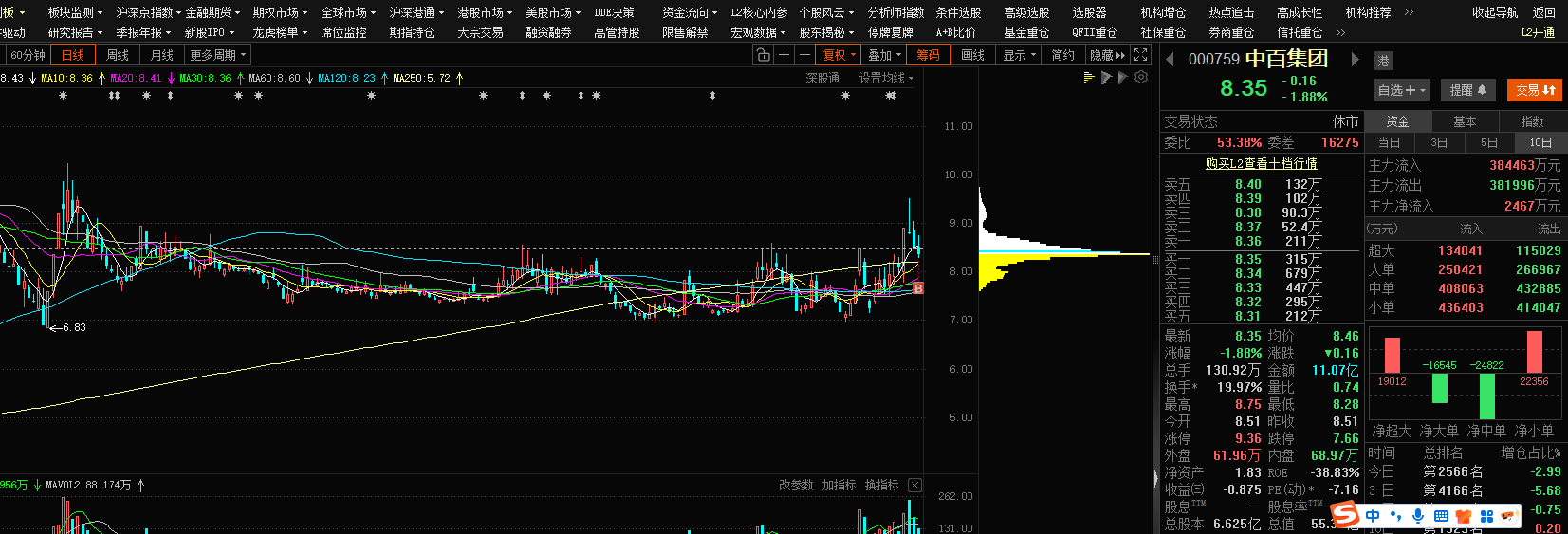Expand the hidden 隐藏 panel arrows

pyautogui.click(x=1120, y=55)
